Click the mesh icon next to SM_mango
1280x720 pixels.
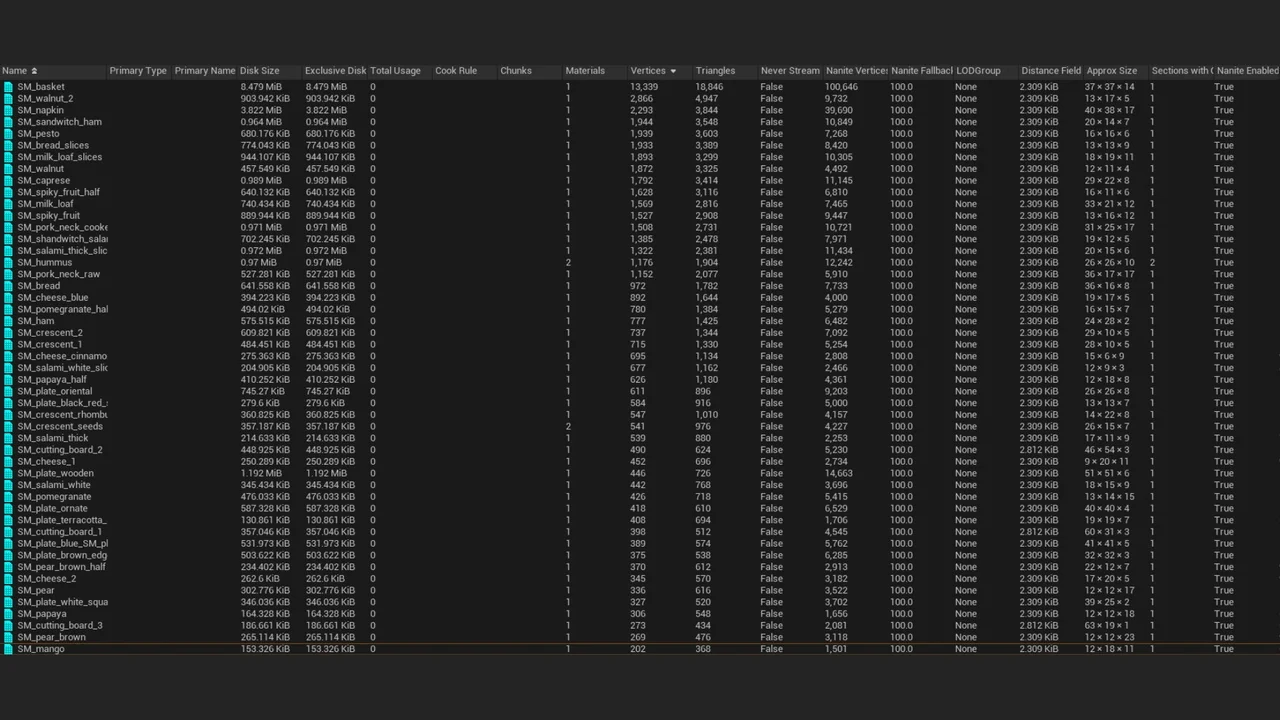click(x=8, y=649)
